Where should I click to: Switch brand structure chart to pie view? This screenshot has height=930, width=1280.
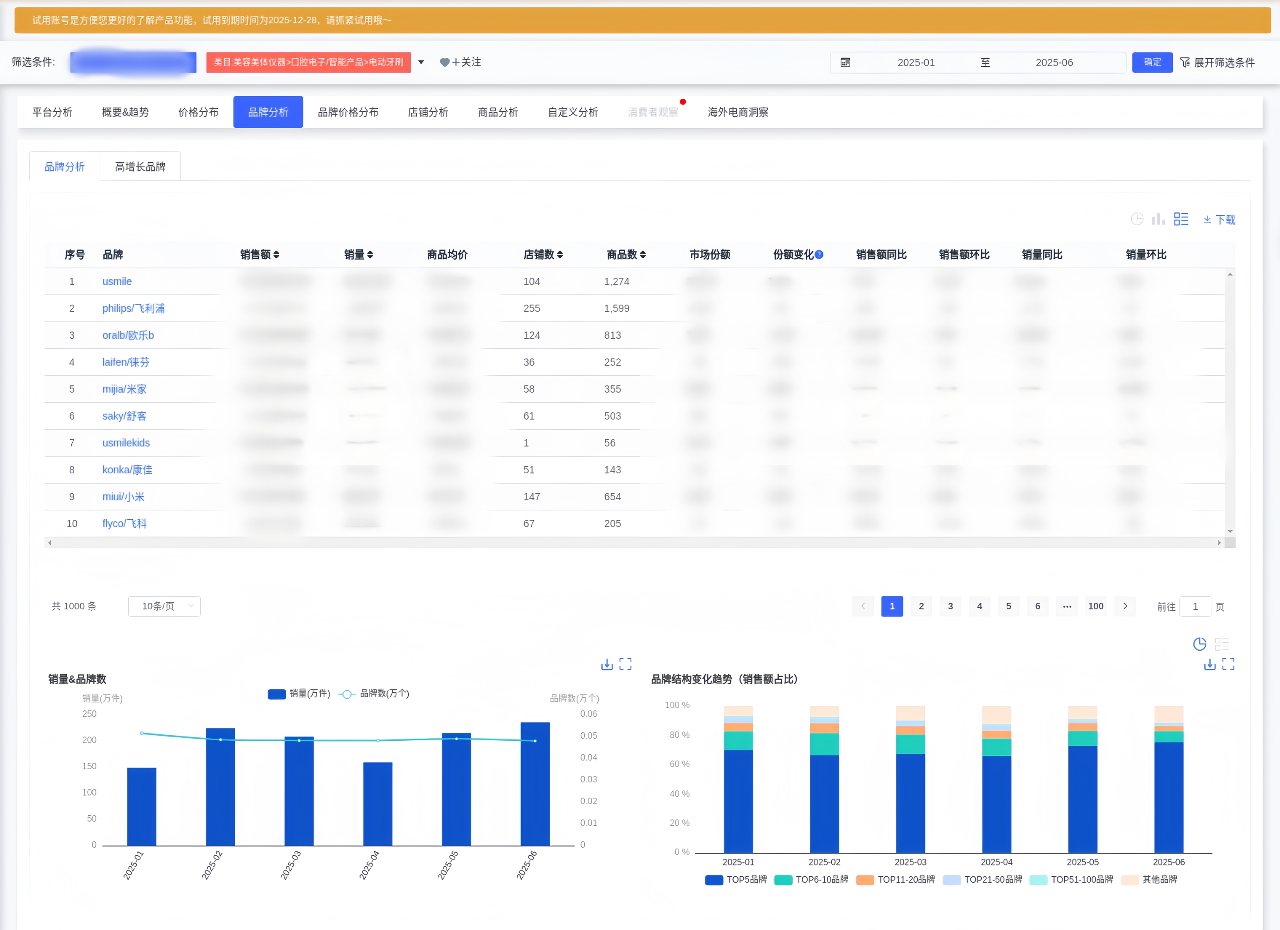click(1200, 644)
